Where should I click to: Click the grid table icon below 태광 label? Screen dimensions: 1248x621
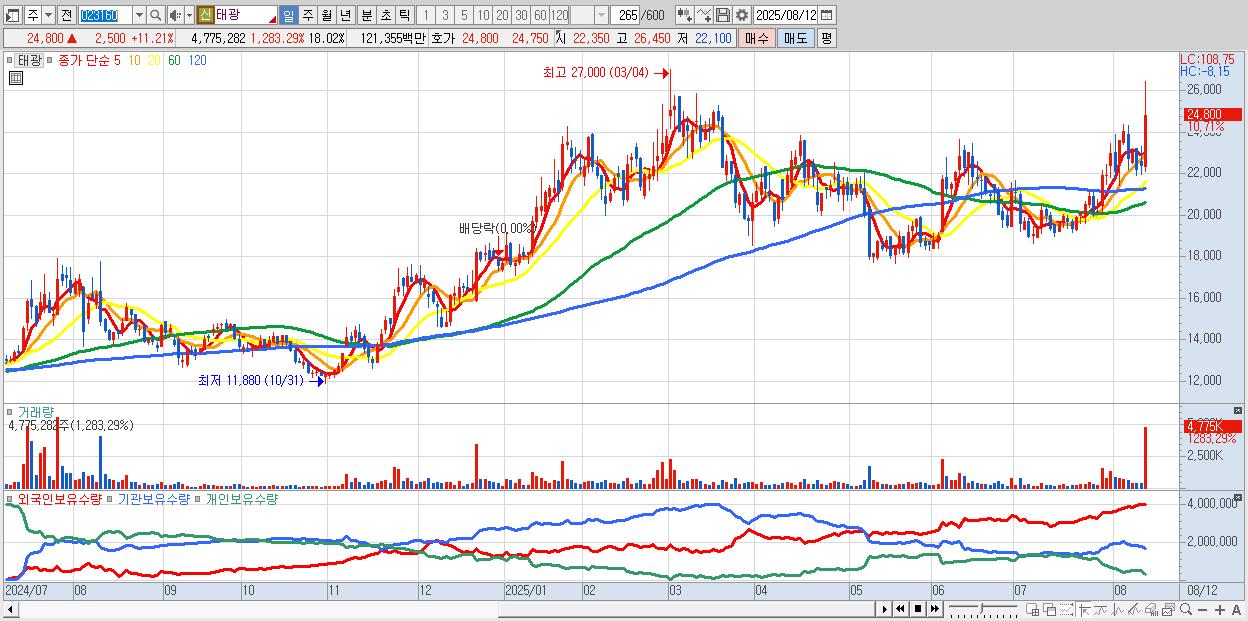pos(16,78)
